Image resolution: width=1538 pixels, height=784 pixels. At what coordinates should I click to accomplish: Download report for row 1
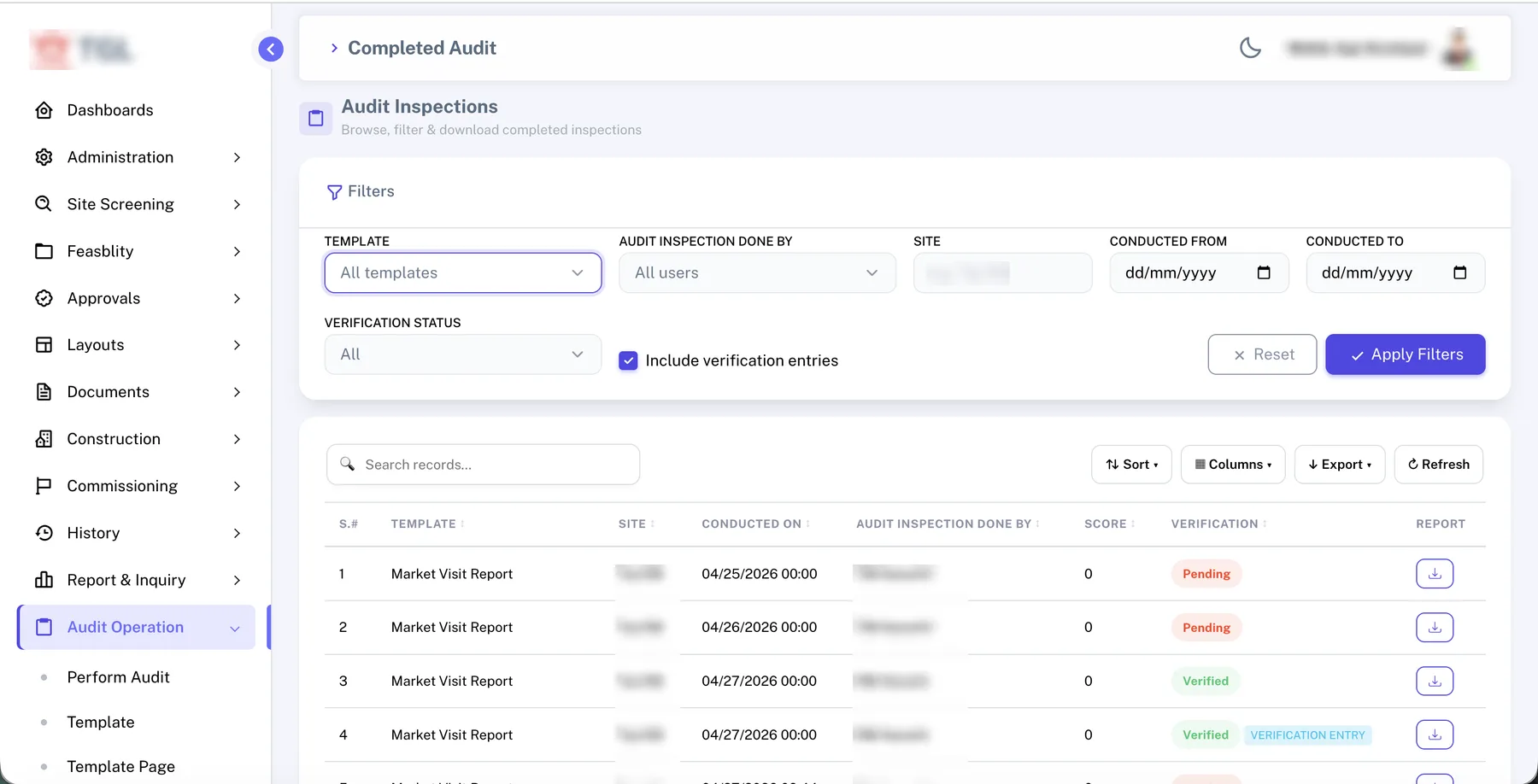1435,574
